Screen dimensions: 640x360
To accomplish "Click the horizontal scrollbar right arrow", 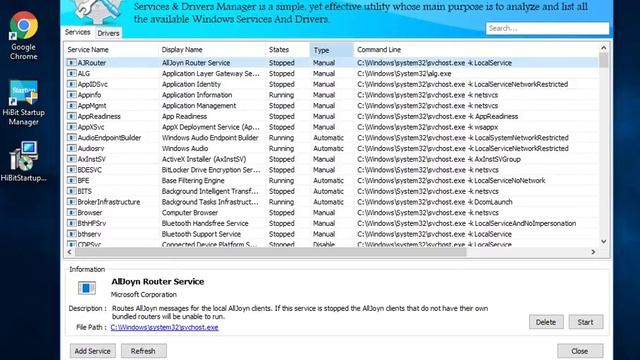I will coord(593,252).
